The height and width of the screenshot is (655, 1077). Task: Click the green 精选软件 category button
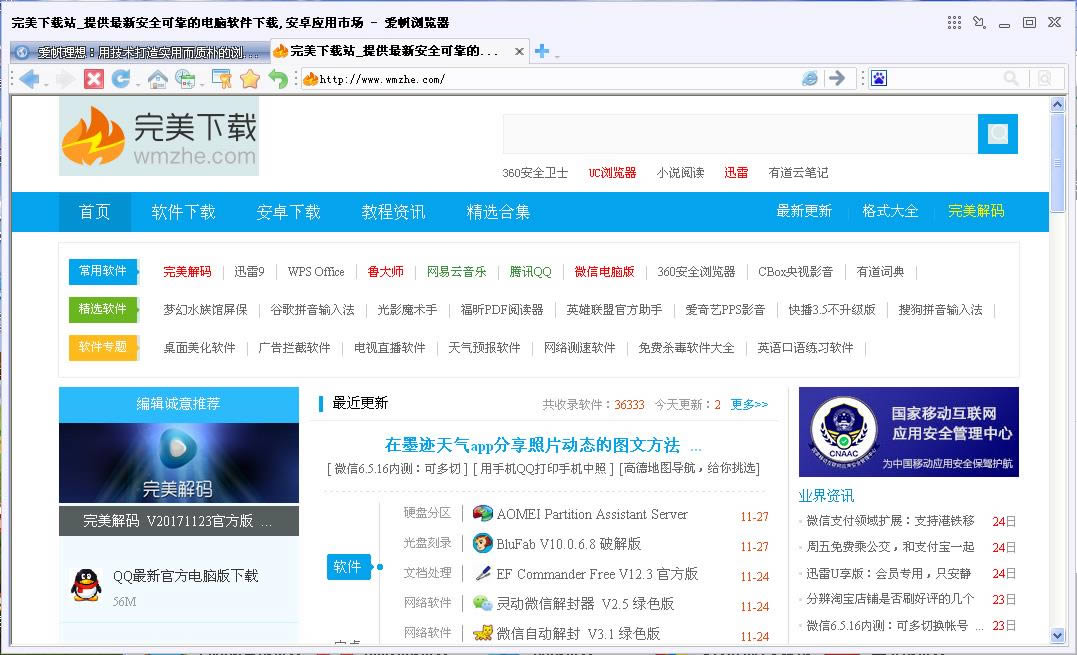click(x=103, y=309)
